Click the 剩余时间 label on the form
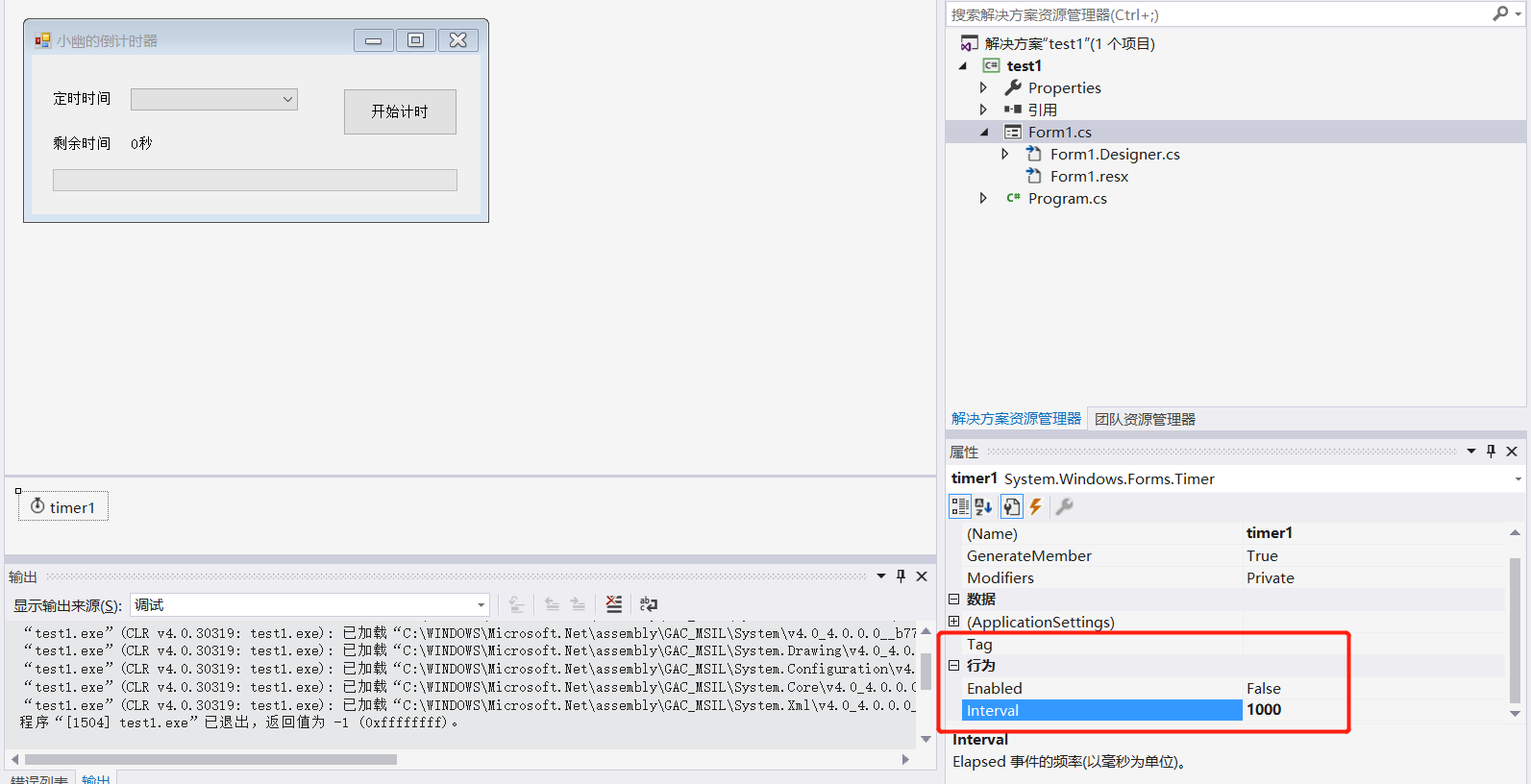The image size is (1531, 784). pyautogui.click(x=82, y=143)
